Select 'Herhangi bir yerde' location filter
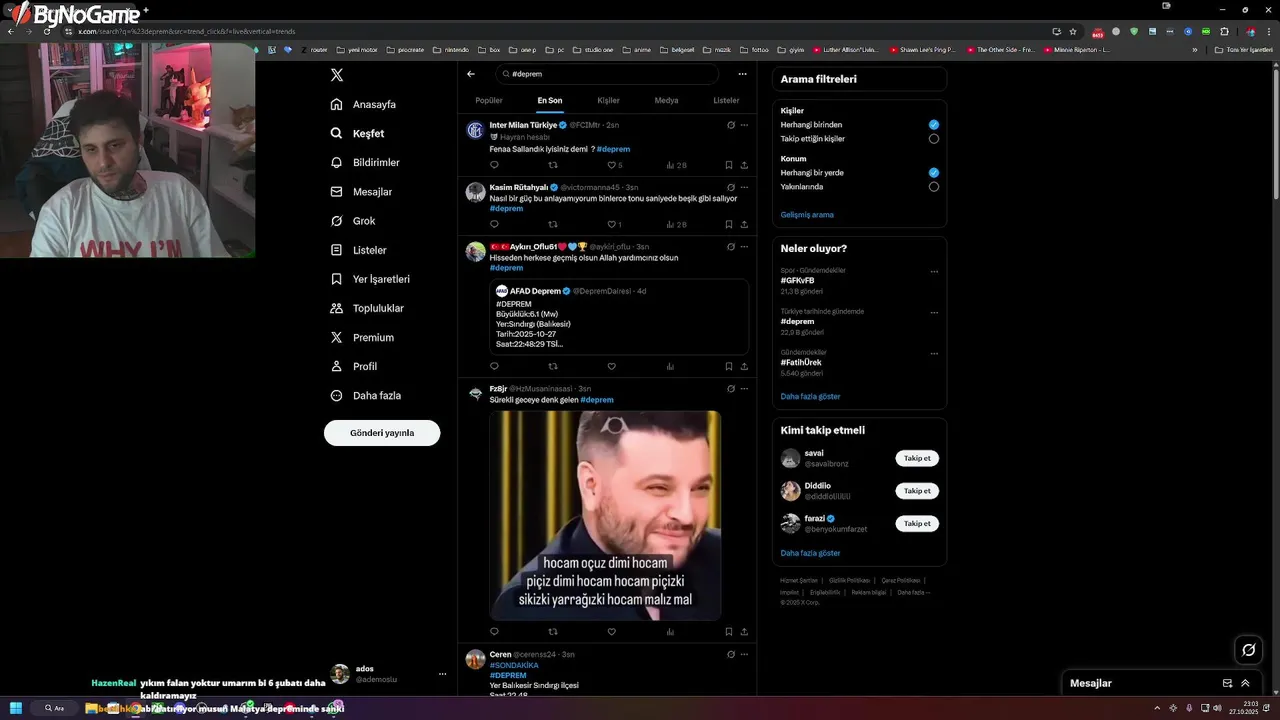Image resolution: width=1280 pixels, height=720 pixels. pyautogui.click(x=934, y=173)
